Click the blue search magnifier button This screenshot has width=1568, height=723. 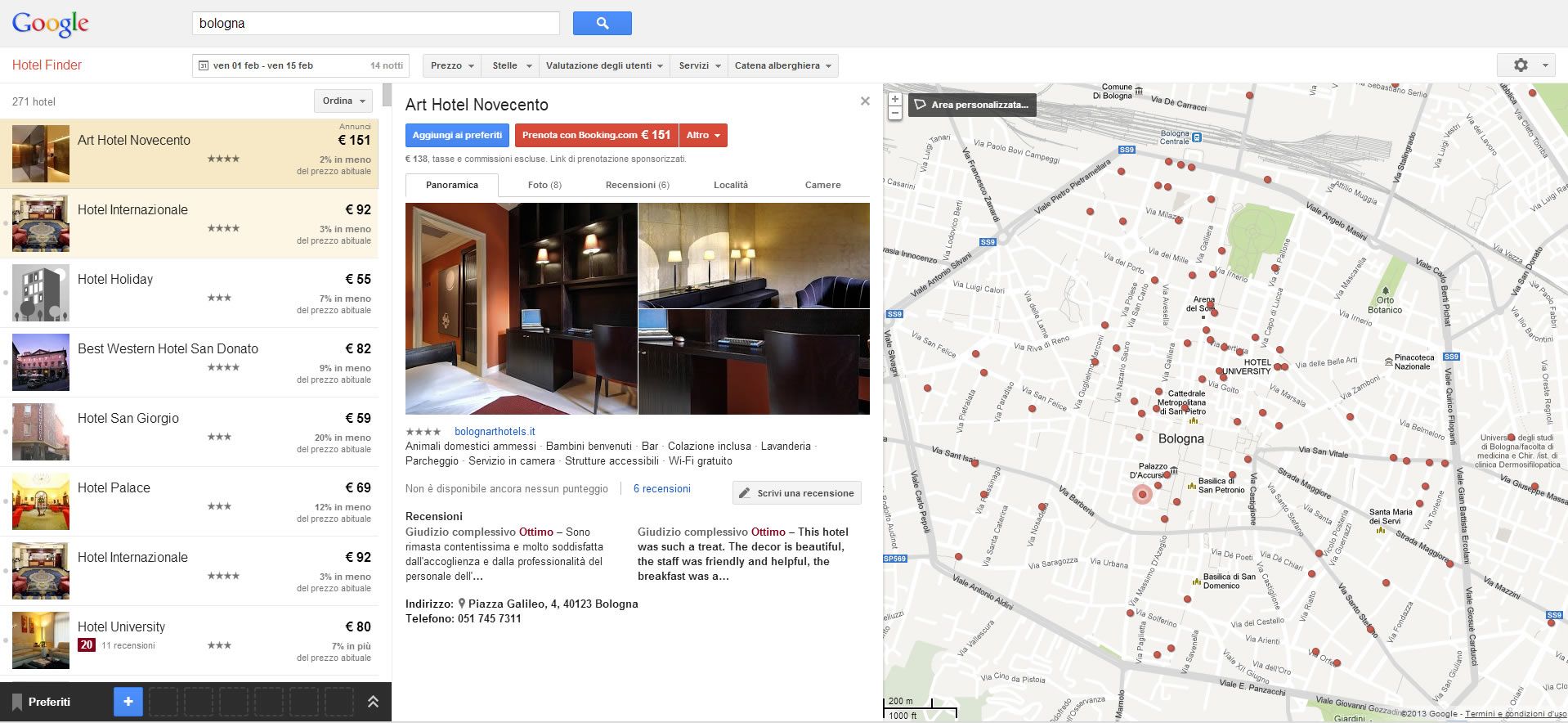(x=602, y=24)
